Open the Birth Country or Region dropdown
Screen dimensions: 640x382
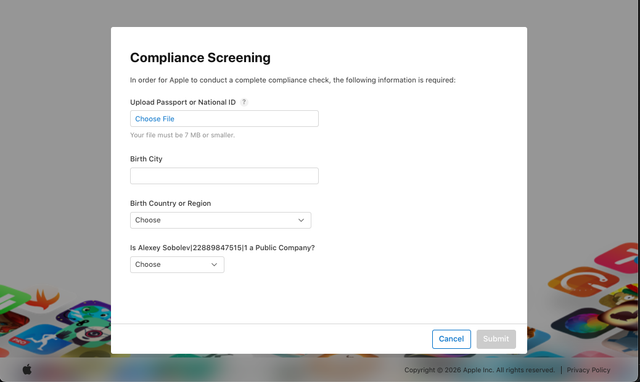tap(220, 220)
